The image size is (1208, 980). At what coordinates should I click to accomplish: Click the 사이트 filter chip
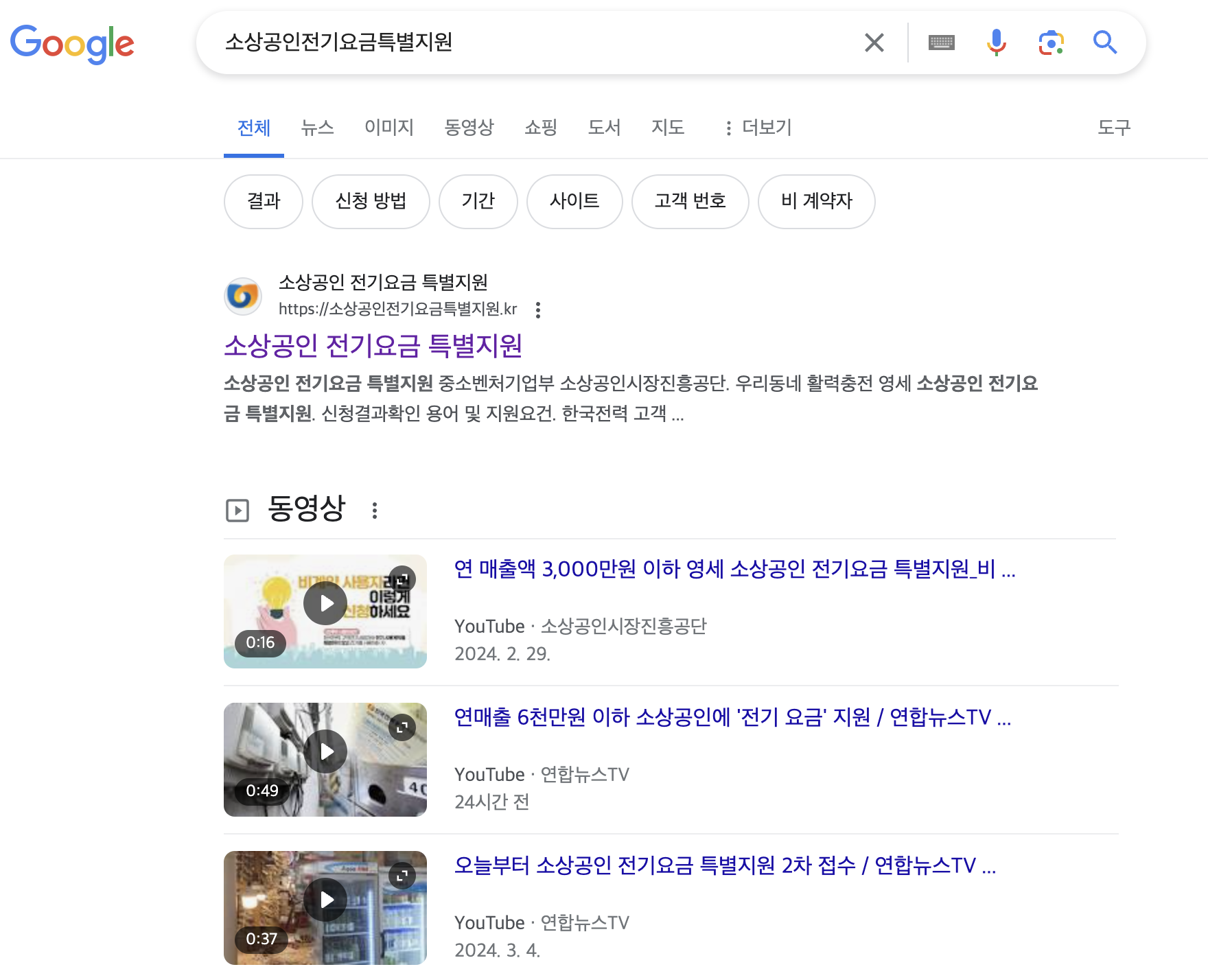click(x=574, y=201)
